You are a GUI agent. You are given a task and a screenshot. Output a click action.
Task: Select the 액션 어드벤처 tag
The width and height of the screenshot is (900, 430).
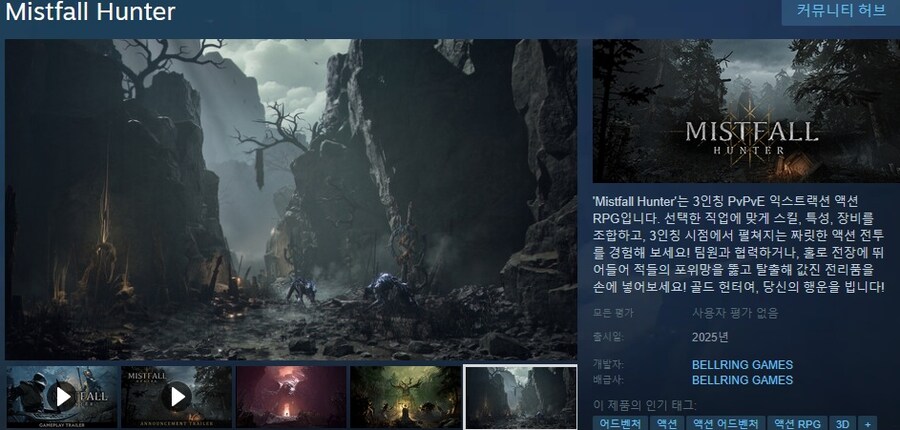click(726, 424)
